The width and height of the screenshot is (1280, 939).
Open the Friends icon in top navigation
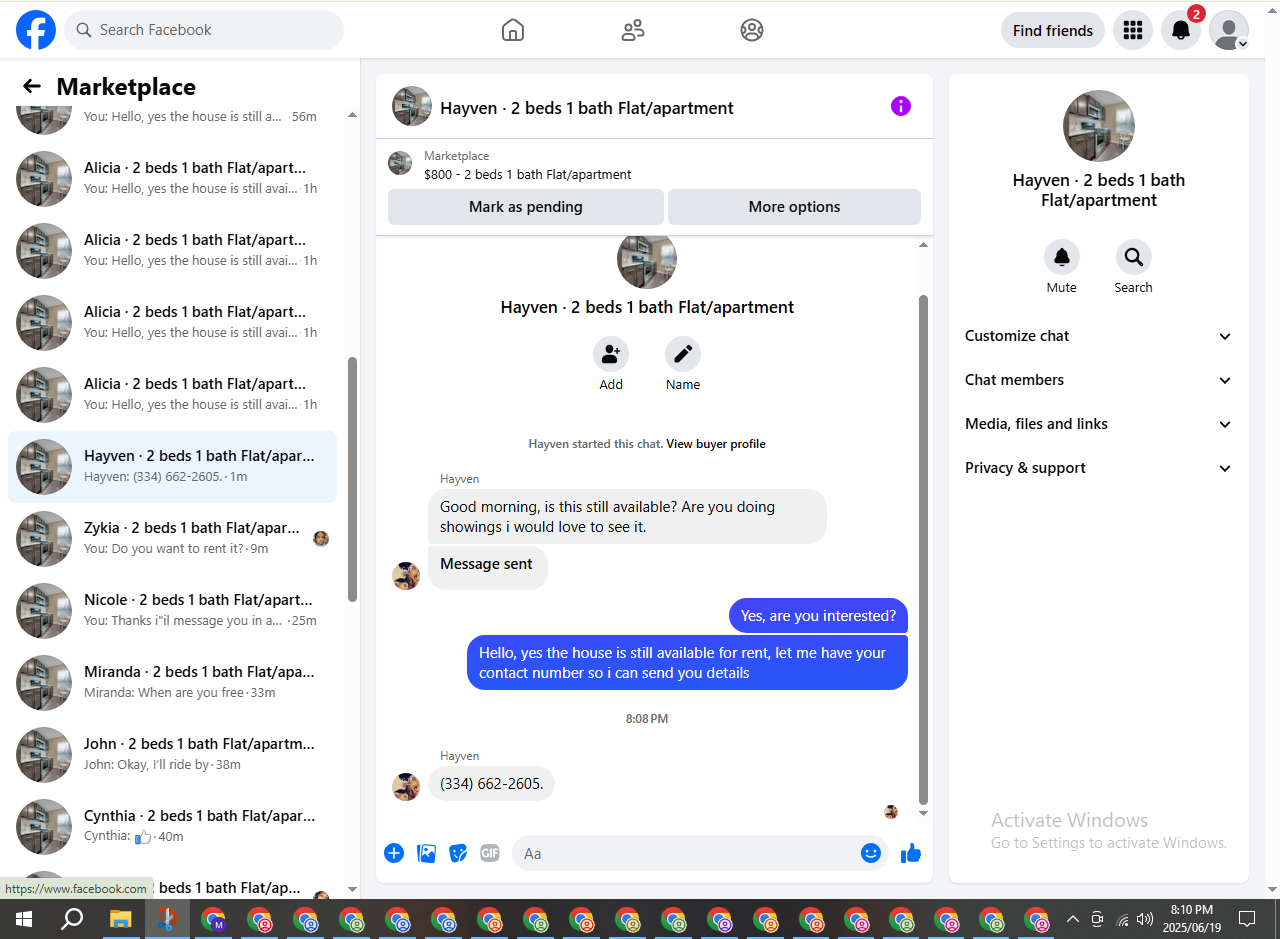633,30
